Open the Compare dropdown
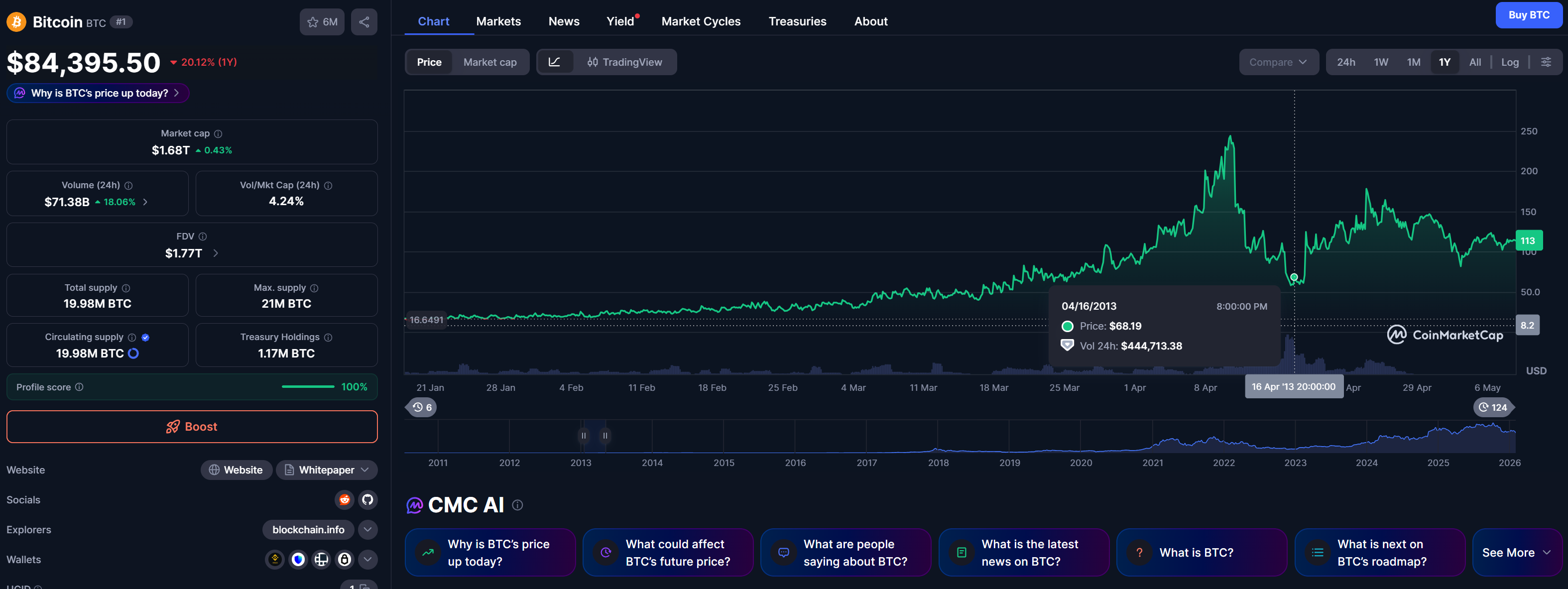 click(x=1278, y=62)
